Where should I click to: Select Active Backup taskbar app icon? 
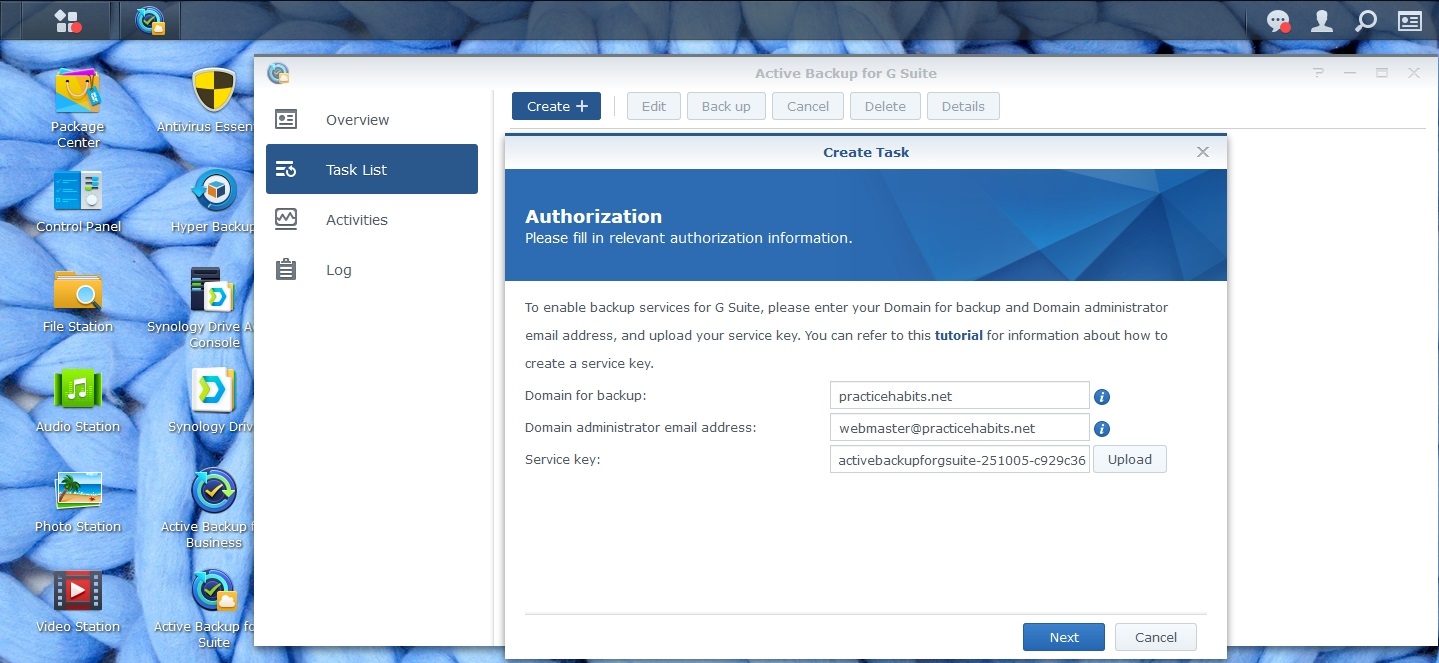coord(151,21)
